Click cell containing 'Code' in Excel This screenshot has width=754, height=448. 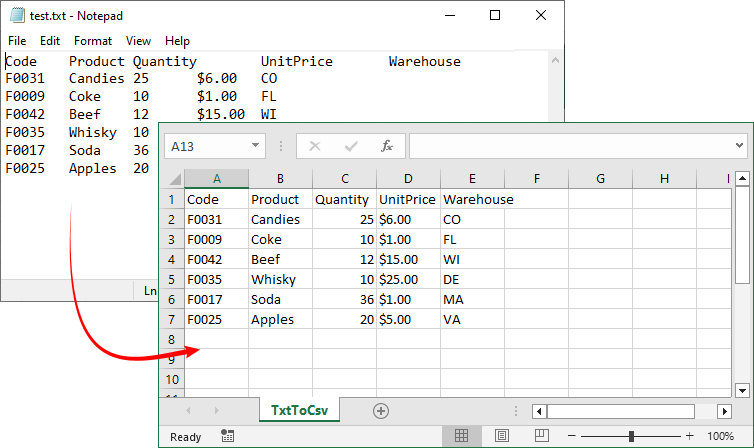tap(216, 199)
